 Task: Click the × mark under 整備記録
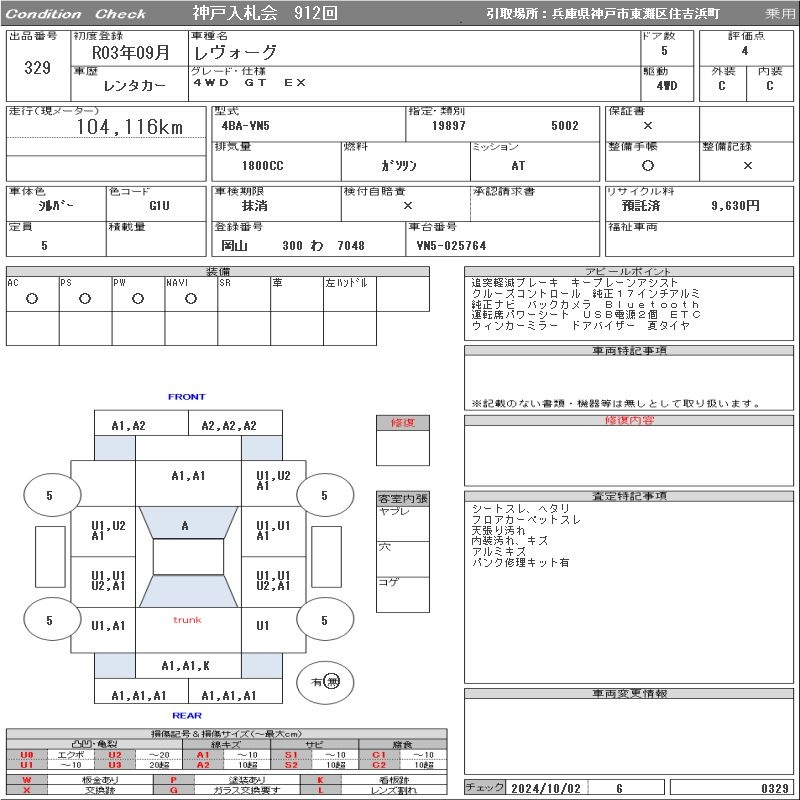pyautogui.click(x=747, y=165)
